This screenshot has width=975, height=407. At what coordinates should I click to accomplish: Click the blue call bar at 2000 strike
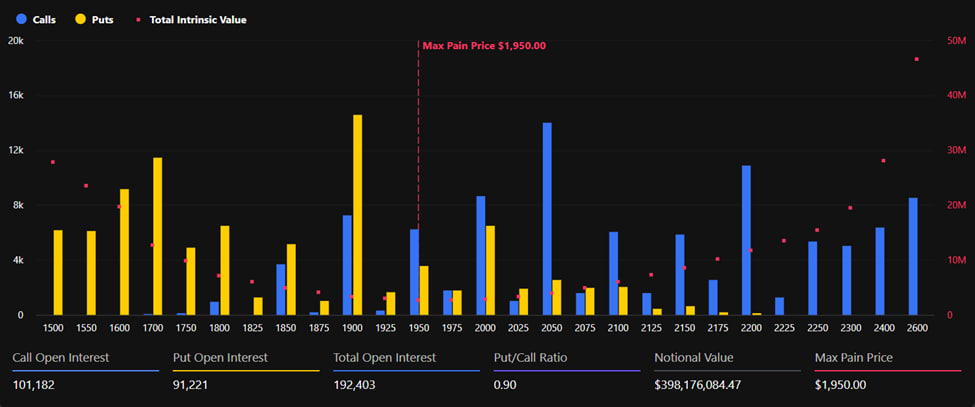[480, 255]
